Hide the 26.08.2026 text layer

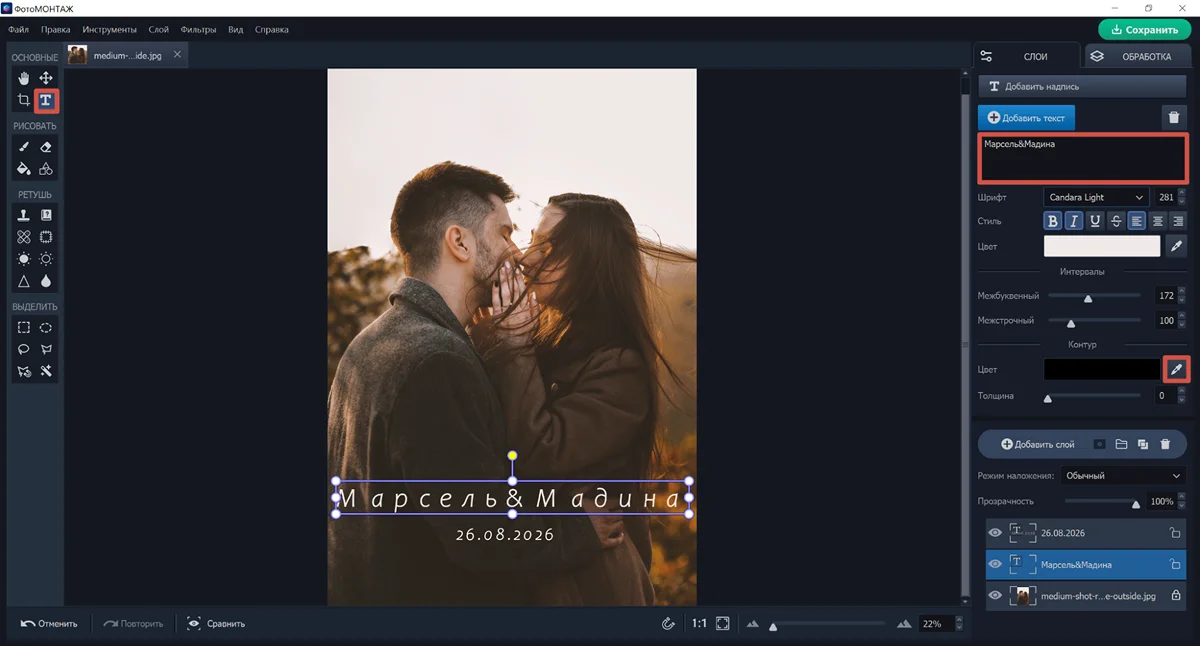pyautogui.click(x=995, y=534)
